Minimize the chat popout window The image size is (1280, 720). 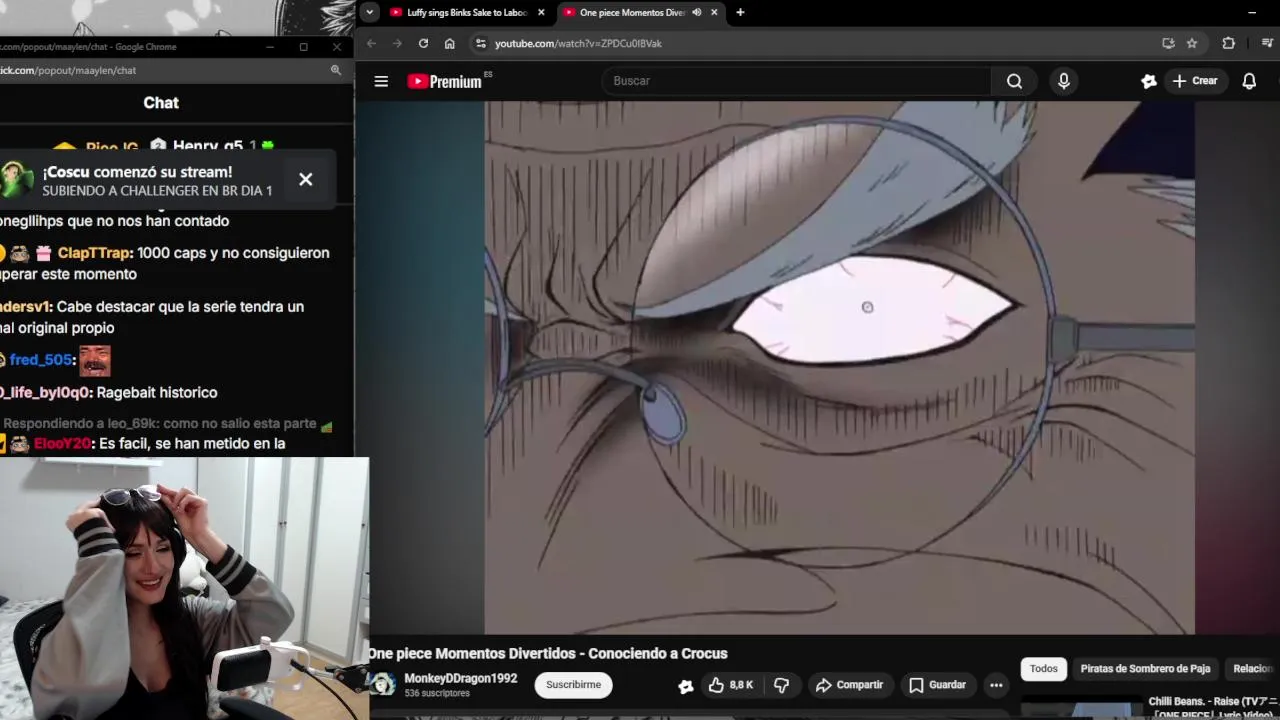(270, 47)
